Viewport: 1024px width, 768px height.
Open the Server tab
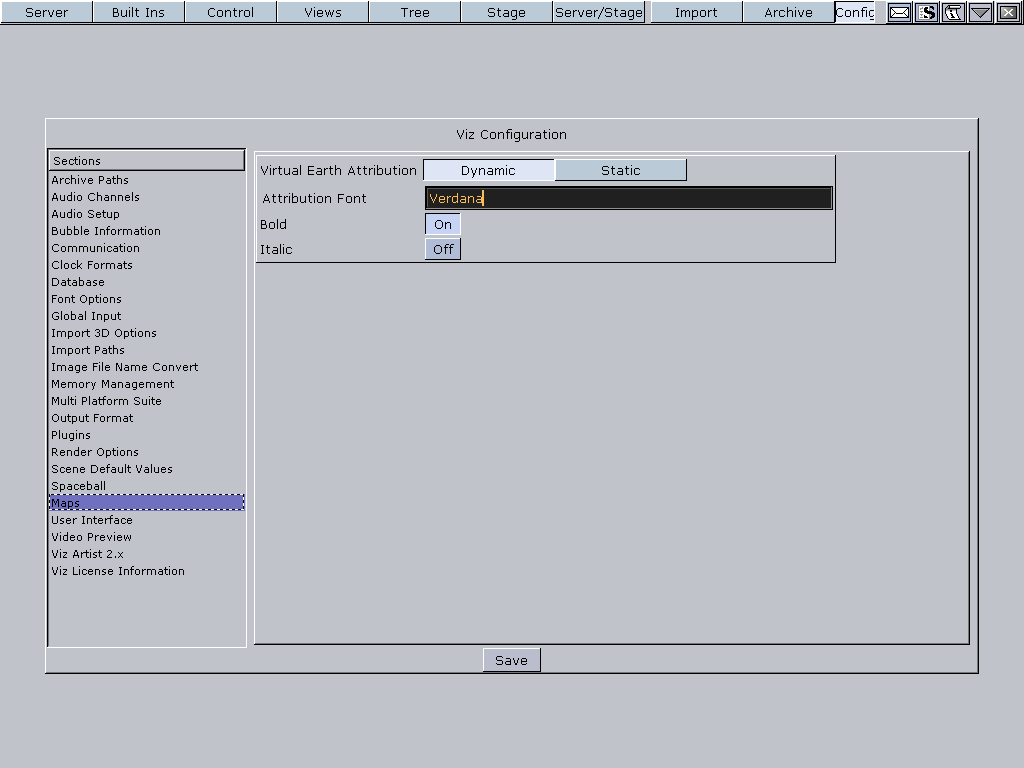pyautogui.click(x=46, y=13)
